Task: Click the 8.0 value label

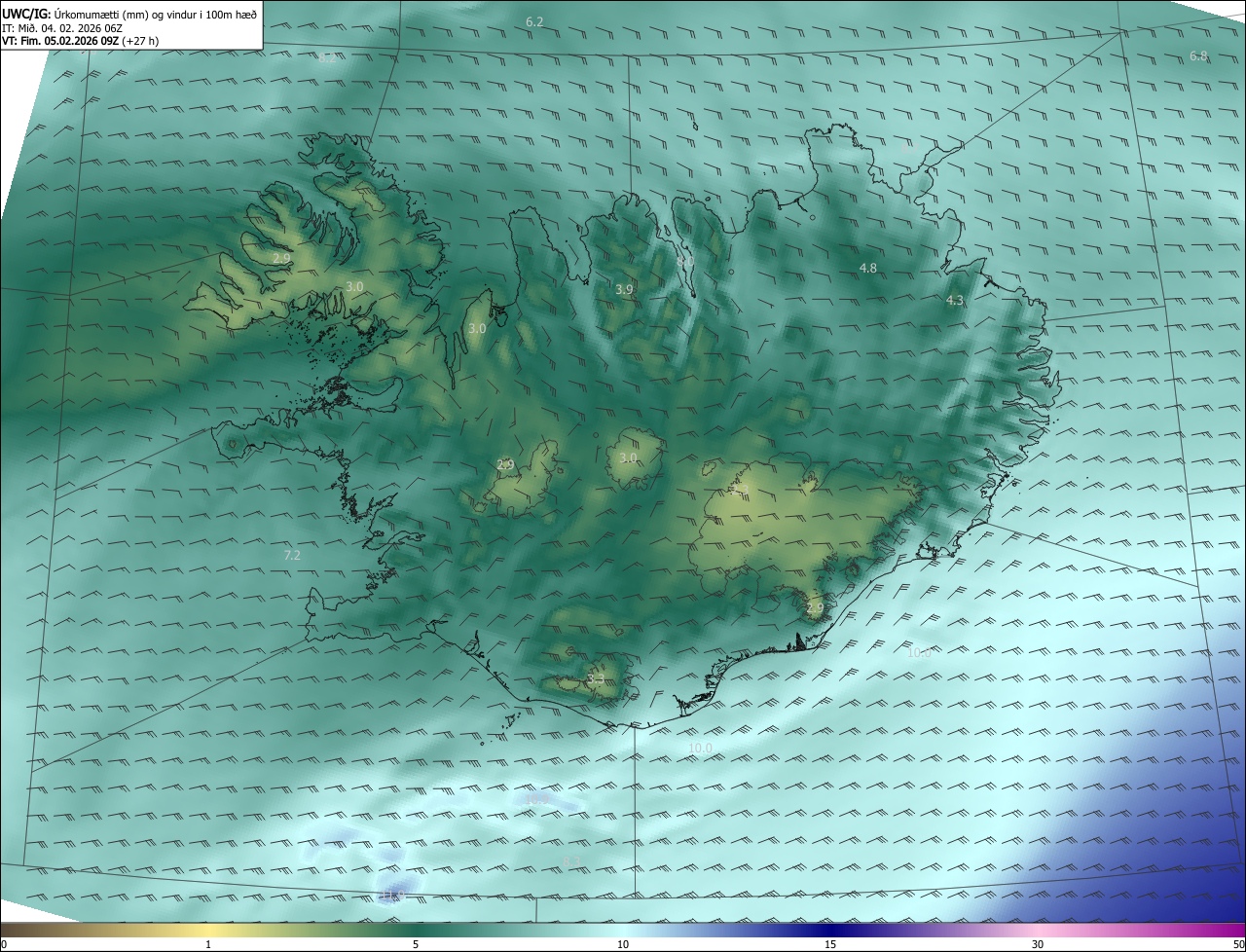Action: pos(685,261)
